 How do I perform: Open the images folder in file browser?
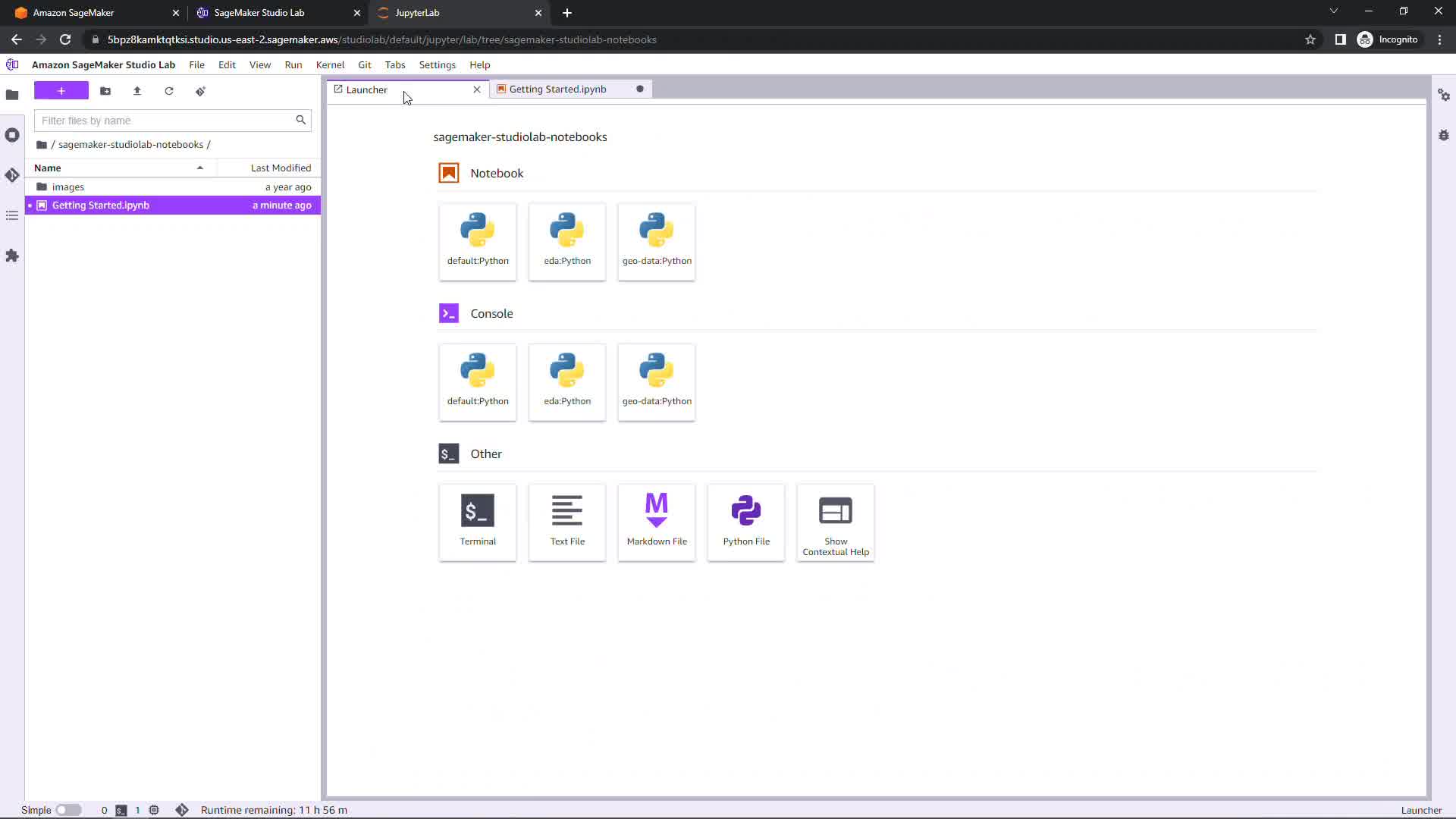tap(68, 187)
